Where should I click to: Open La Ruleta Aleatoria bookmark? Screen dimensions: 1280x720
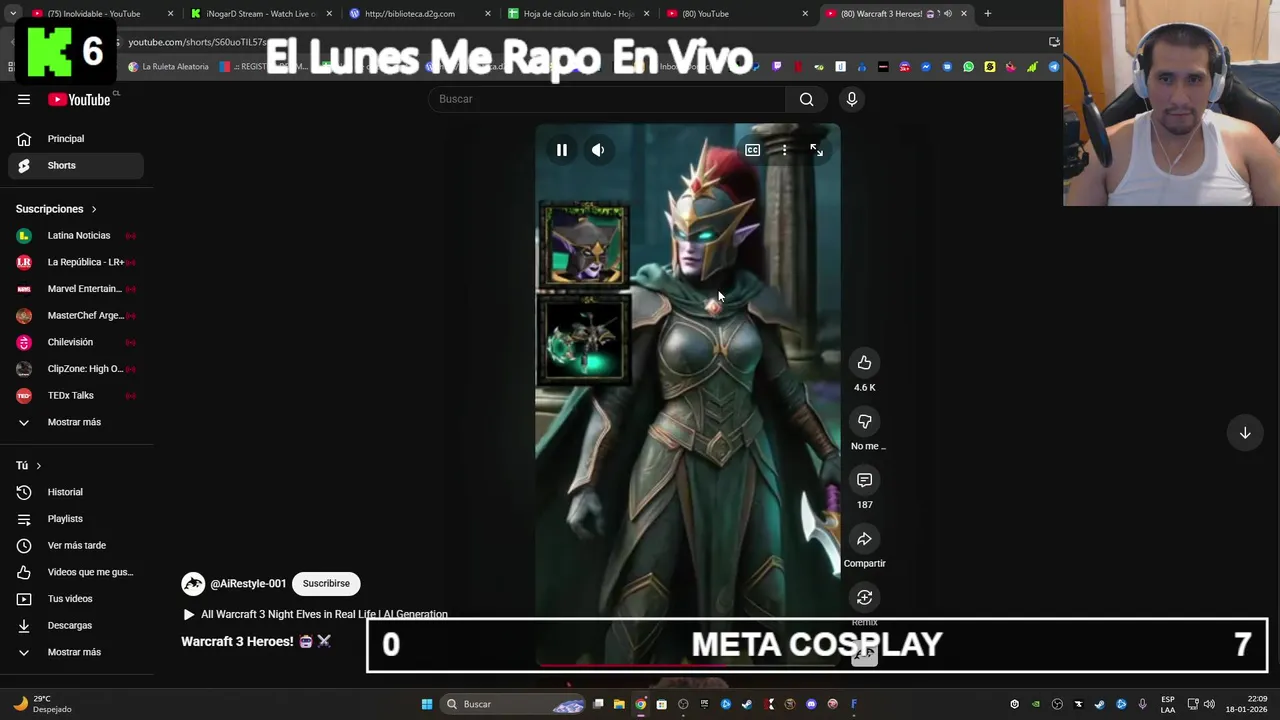[x=169, y=67]
